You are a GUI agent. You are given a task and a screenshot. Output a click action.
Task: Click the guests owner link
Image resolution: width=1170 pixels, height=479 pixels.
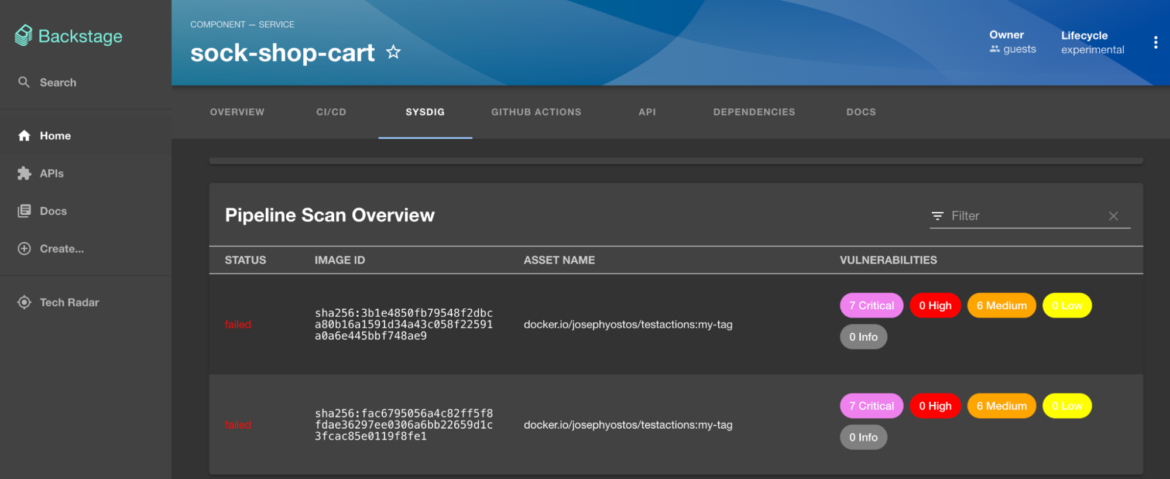pos(1020,49)
